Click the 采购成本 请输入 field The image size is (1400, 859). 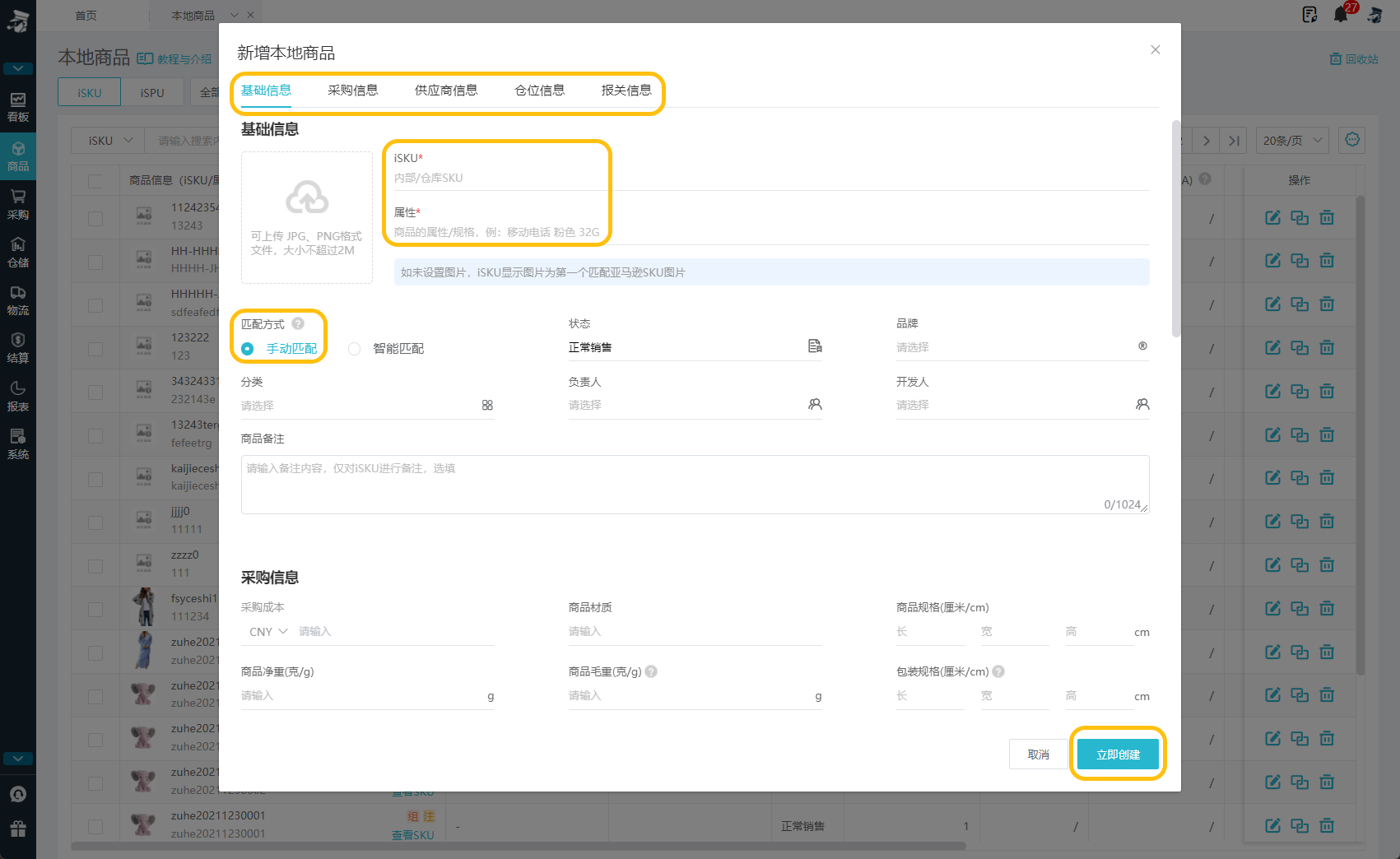click(x=395, y=632)
